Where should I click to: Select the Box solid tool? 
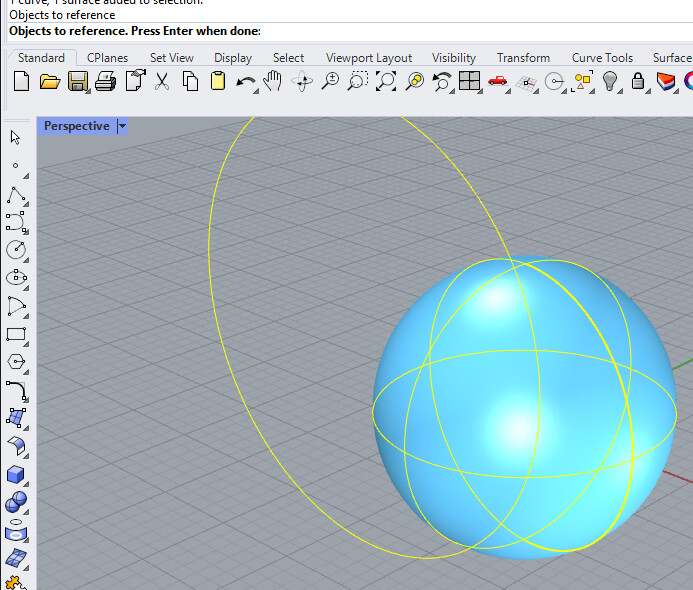[x=15, y=475]
